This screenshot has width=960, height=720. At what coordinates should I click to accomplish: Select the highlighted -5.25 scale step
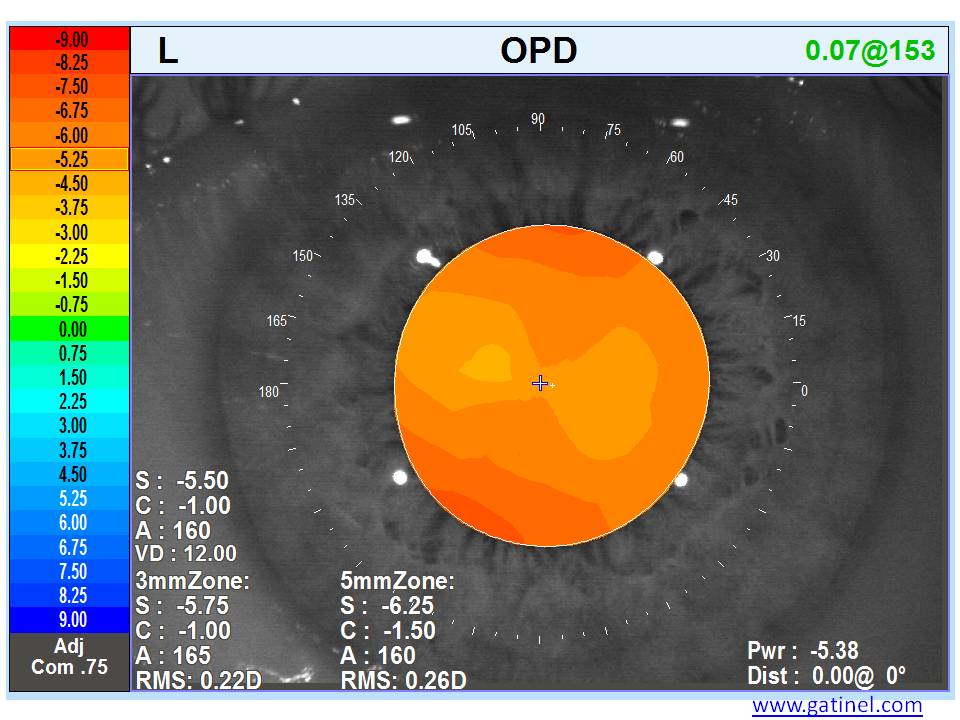click(69, 159)
